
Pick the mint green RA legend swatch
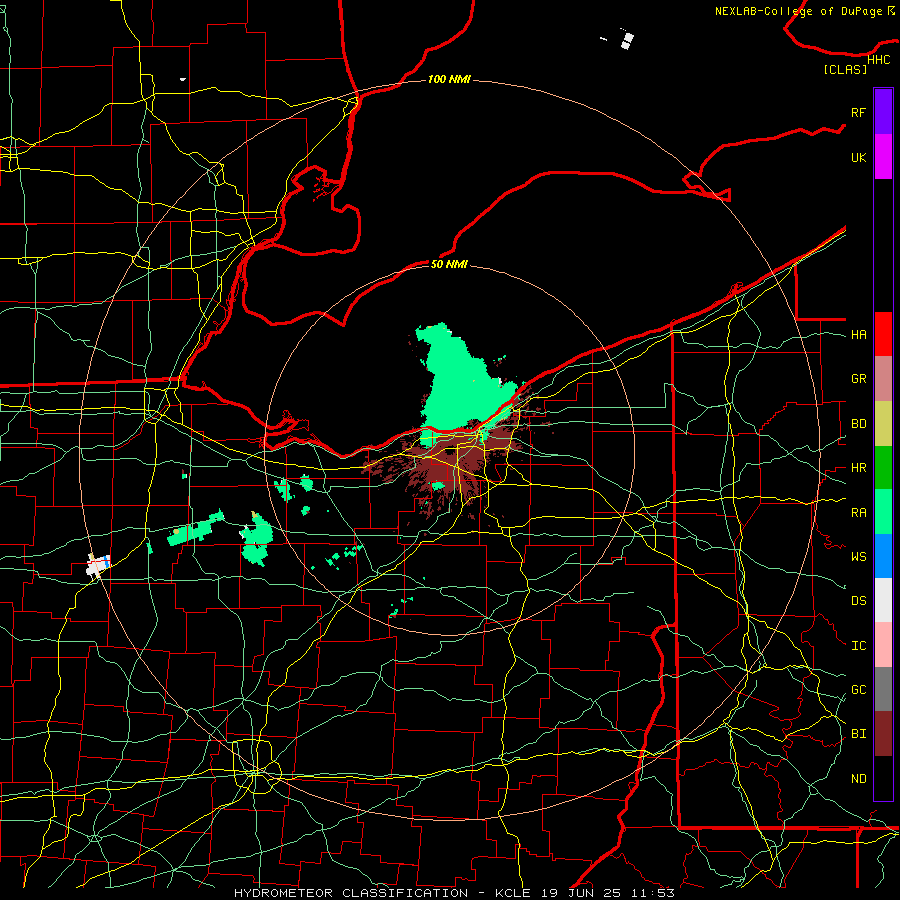tap(883, 512)
